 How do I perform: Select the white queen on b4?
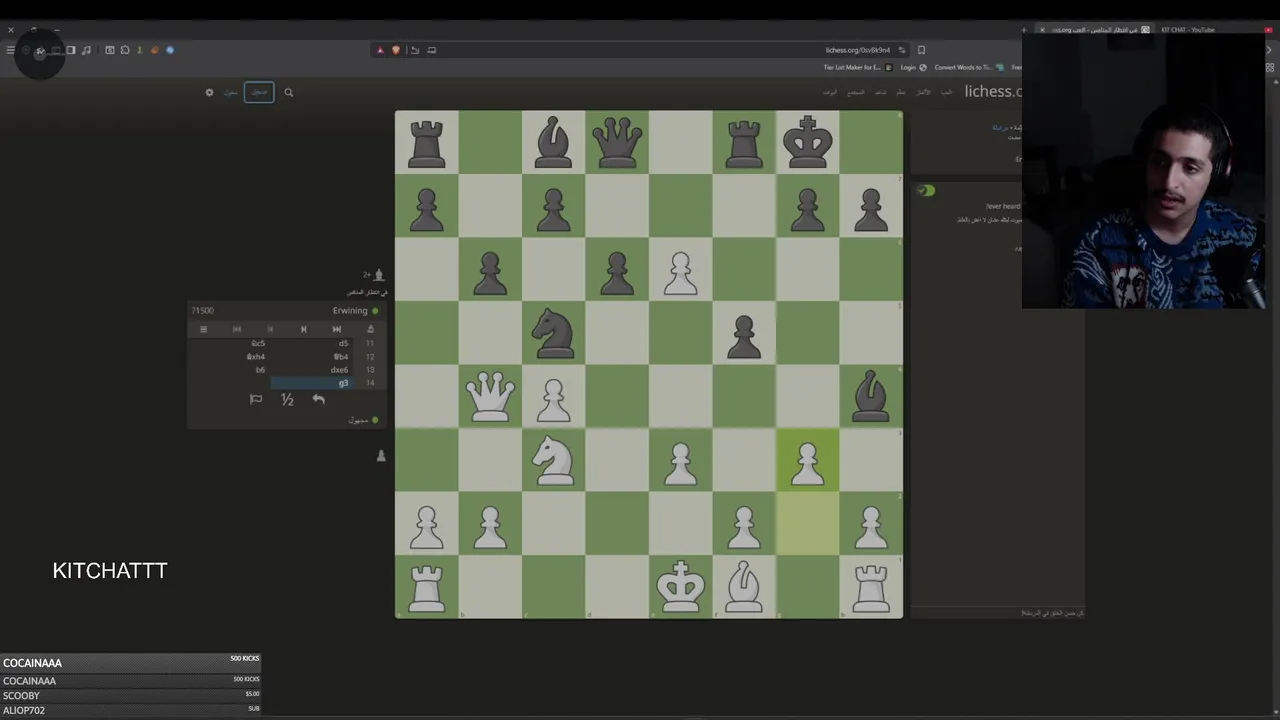pos(490,397)
